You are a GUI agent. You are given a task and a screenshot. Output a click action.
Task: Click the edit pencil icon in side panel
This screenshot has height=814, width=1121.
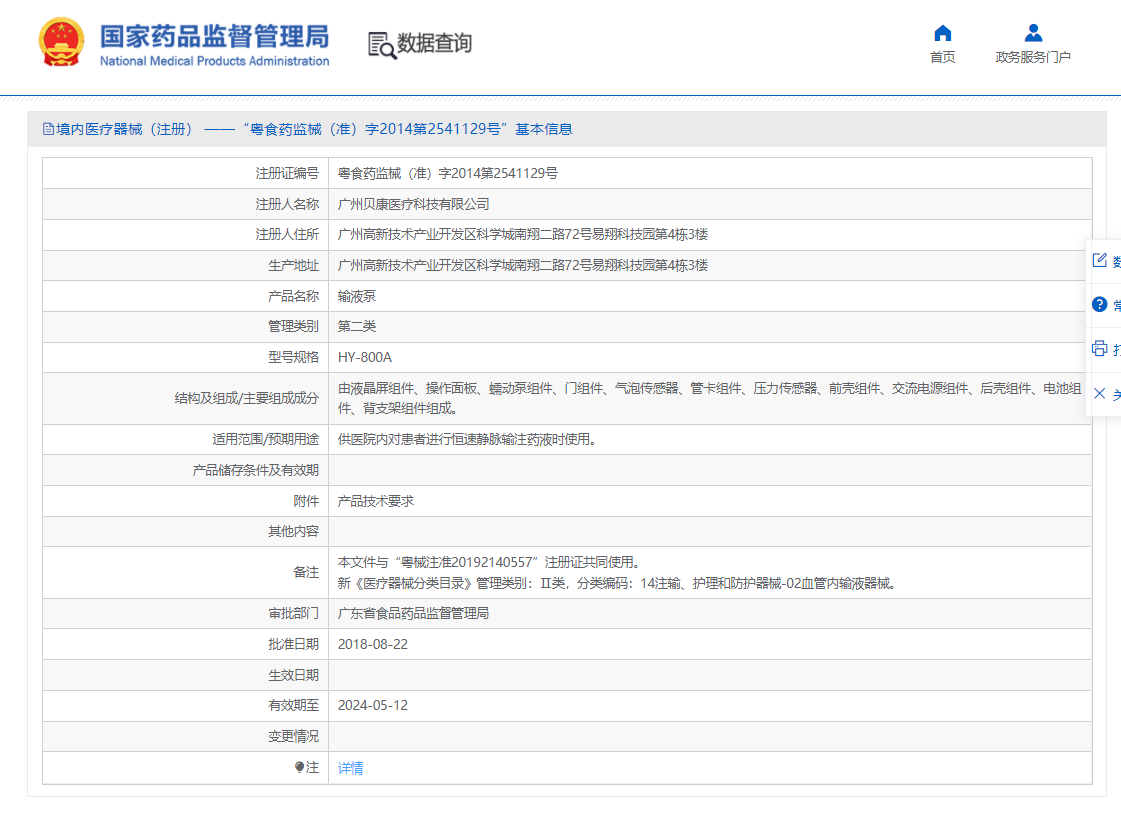[1100, 260]
